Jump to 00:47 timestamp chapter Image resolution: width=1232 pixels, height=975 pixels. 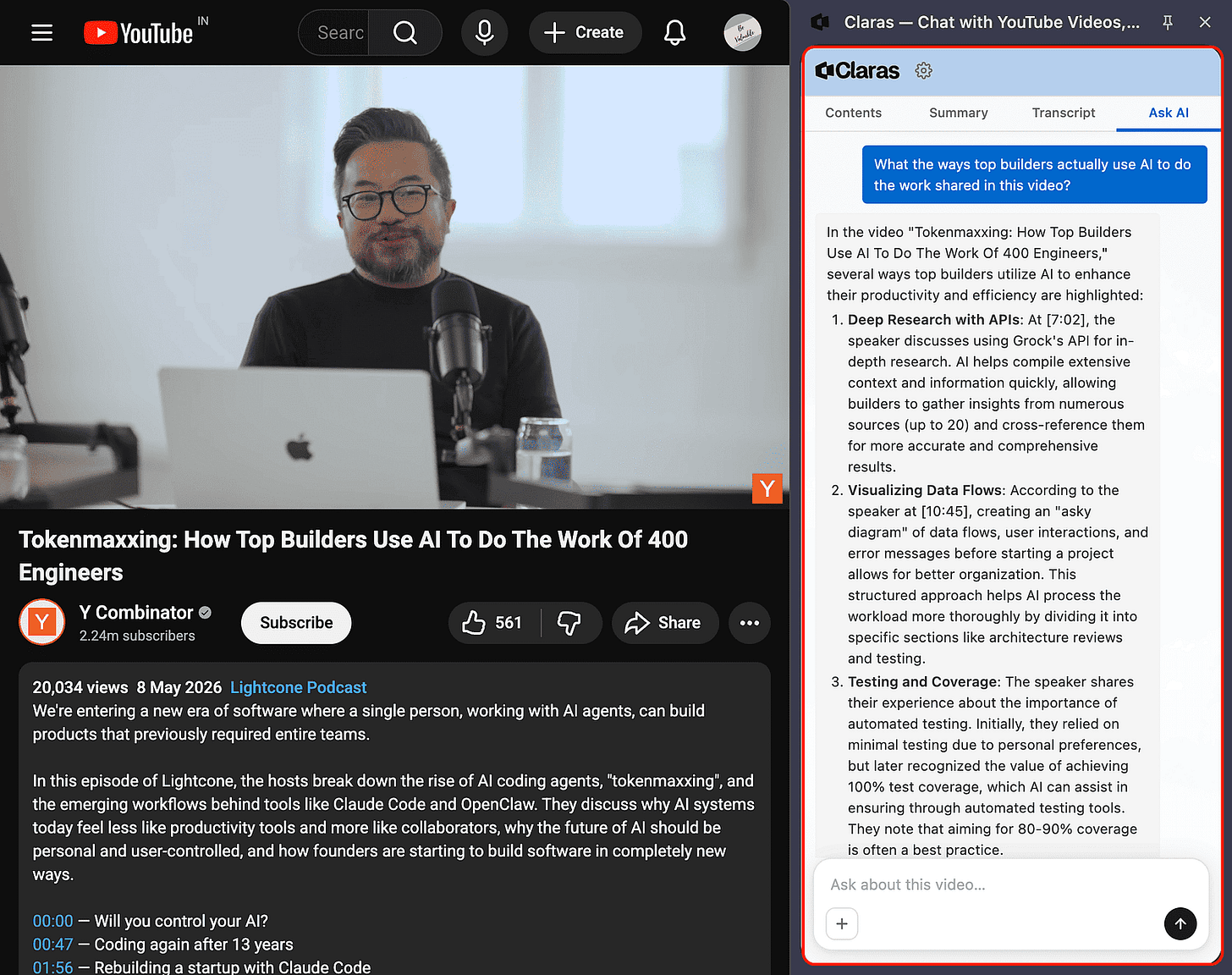click(x=53, y=945)
